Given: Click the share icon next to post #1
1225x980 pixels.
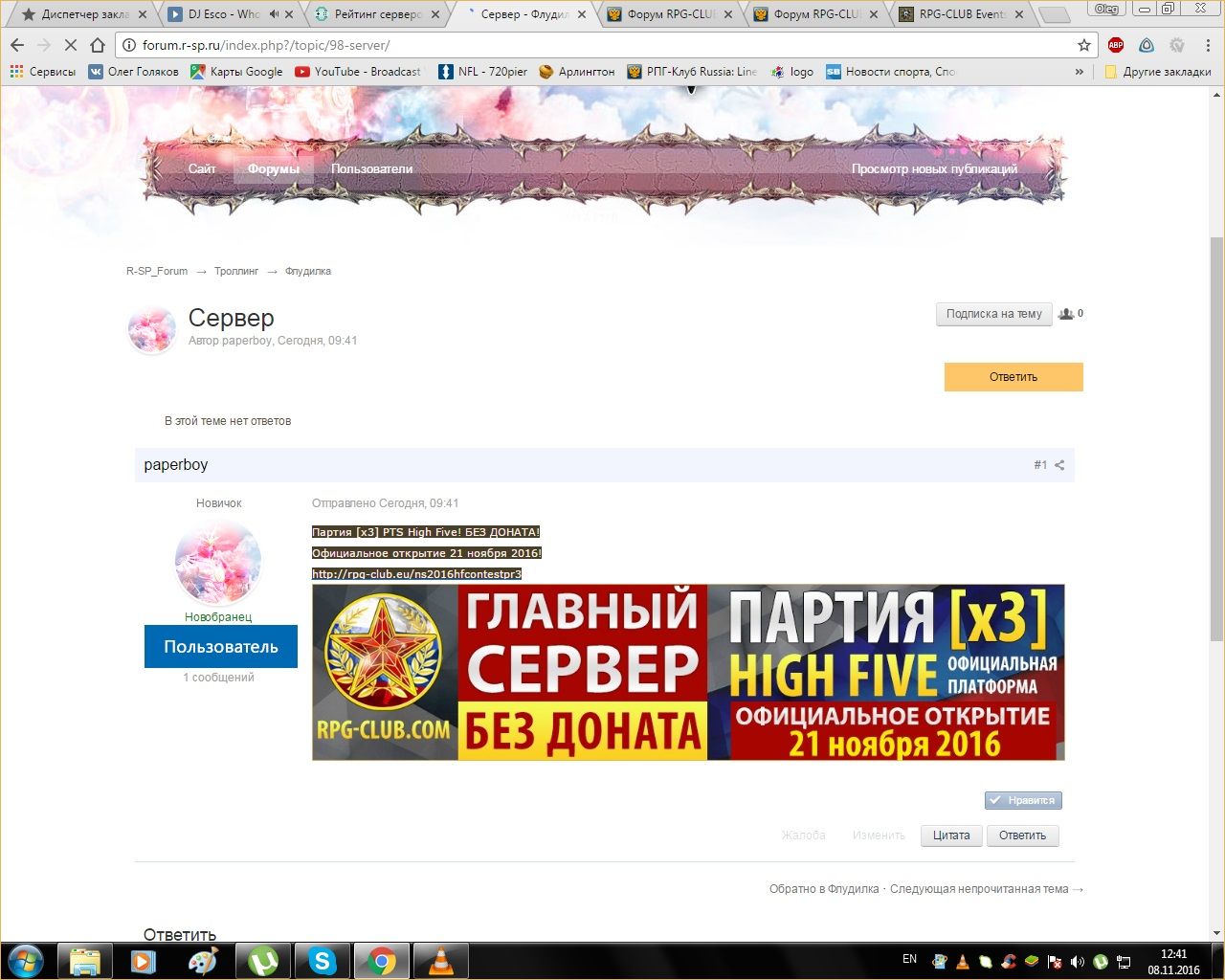Looking at the screenshot, I should [1059, 465].
